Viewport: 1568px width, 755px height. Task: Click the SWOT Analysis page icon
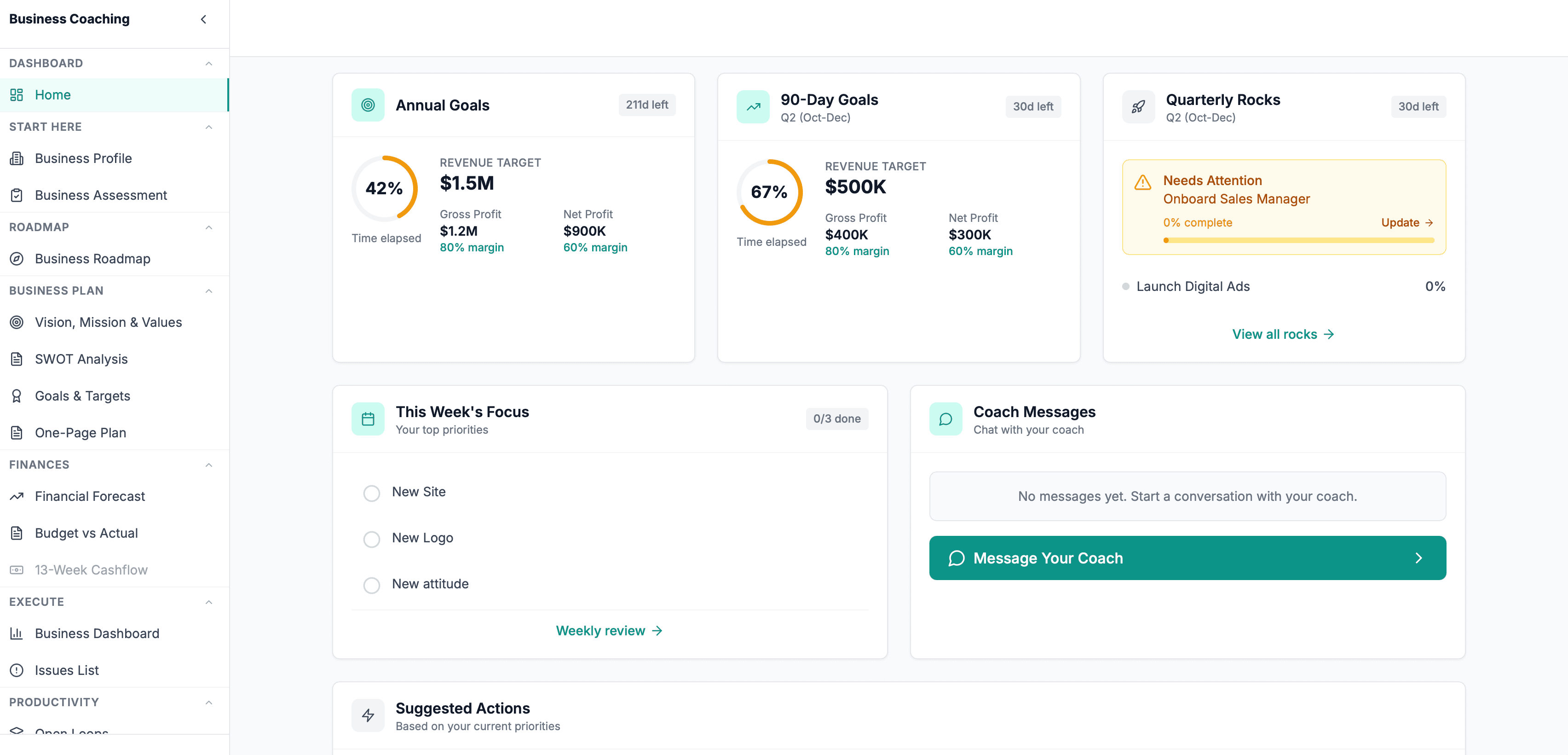tap(17, 359)
